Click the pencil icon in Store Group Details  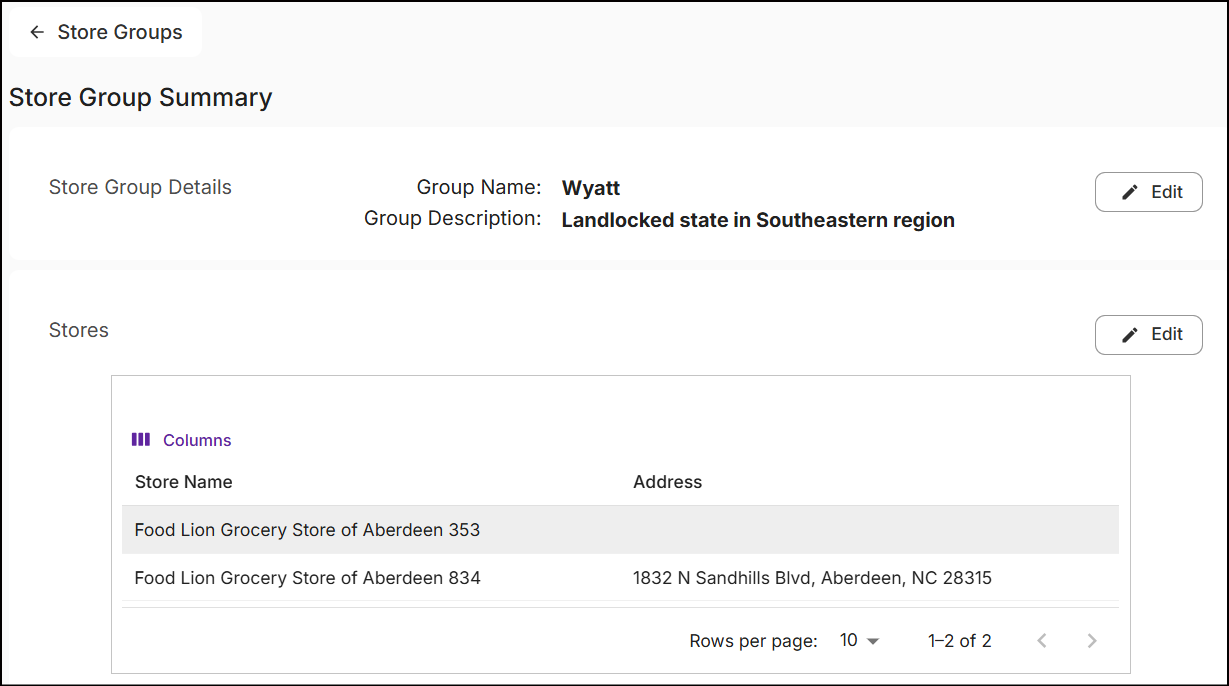coord(1130,192)
